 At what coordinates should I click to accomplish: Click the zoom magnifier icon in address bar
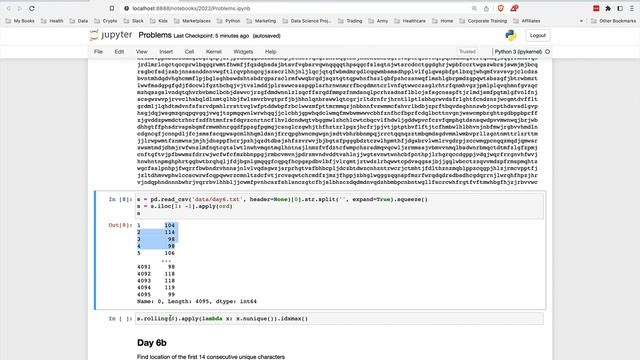(x=474, y=8)
